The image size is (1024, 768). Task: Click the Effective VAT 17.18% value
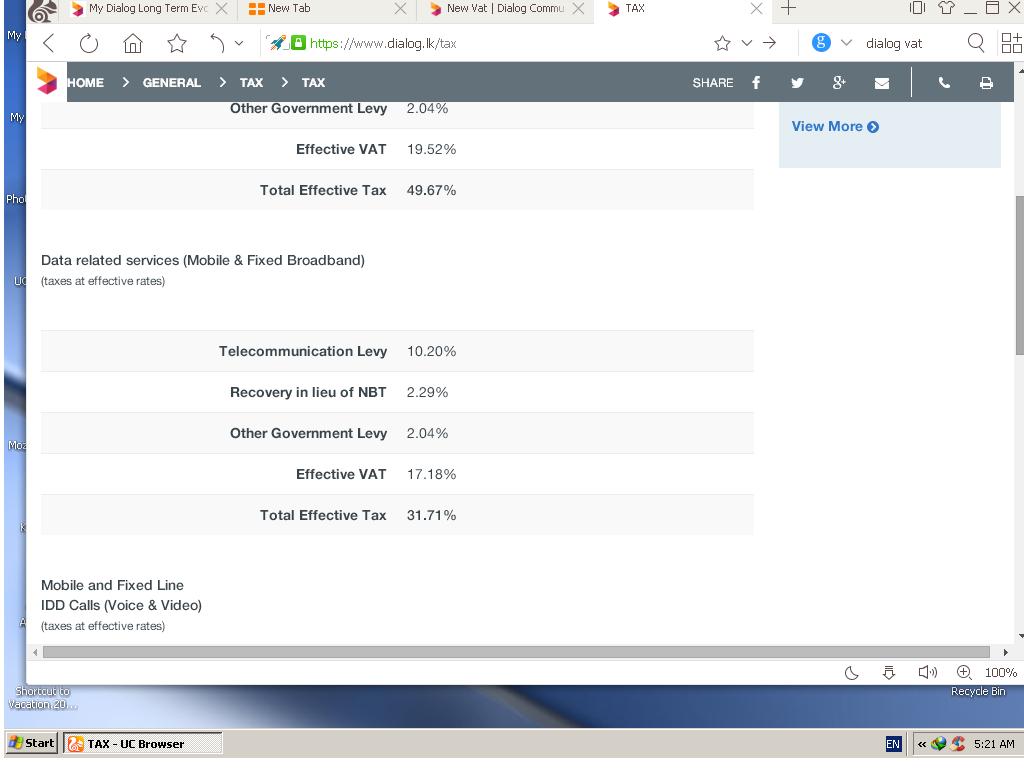pyautogui.click(x=431, y=474)
